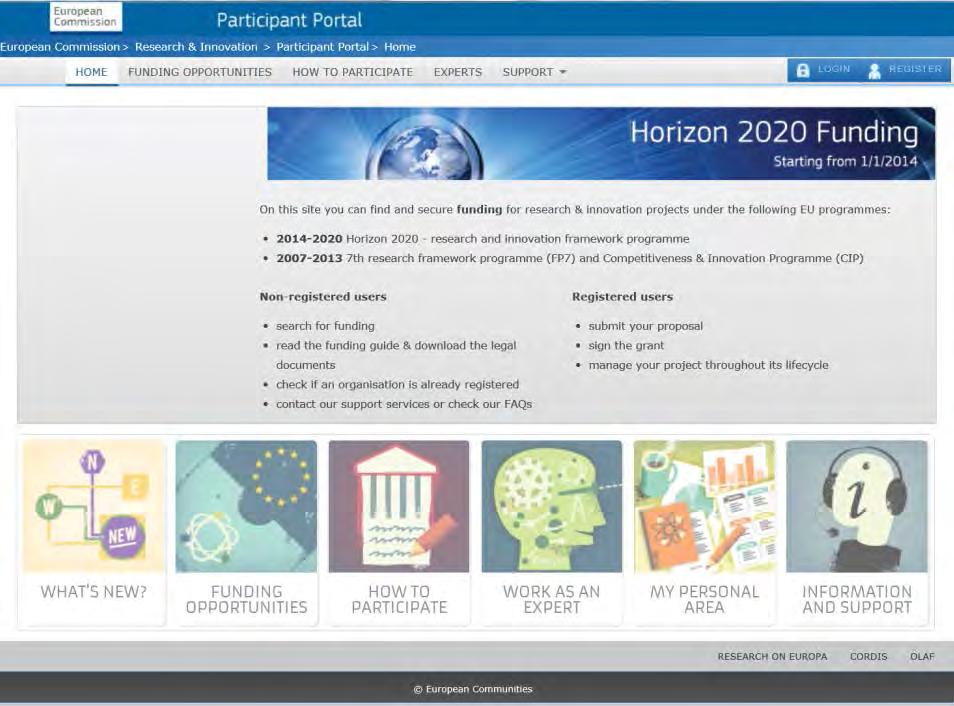The height and width of the screenshot is (706, 954).
Task: Click the 'Registered users' heading
Action: coord(622,296)
